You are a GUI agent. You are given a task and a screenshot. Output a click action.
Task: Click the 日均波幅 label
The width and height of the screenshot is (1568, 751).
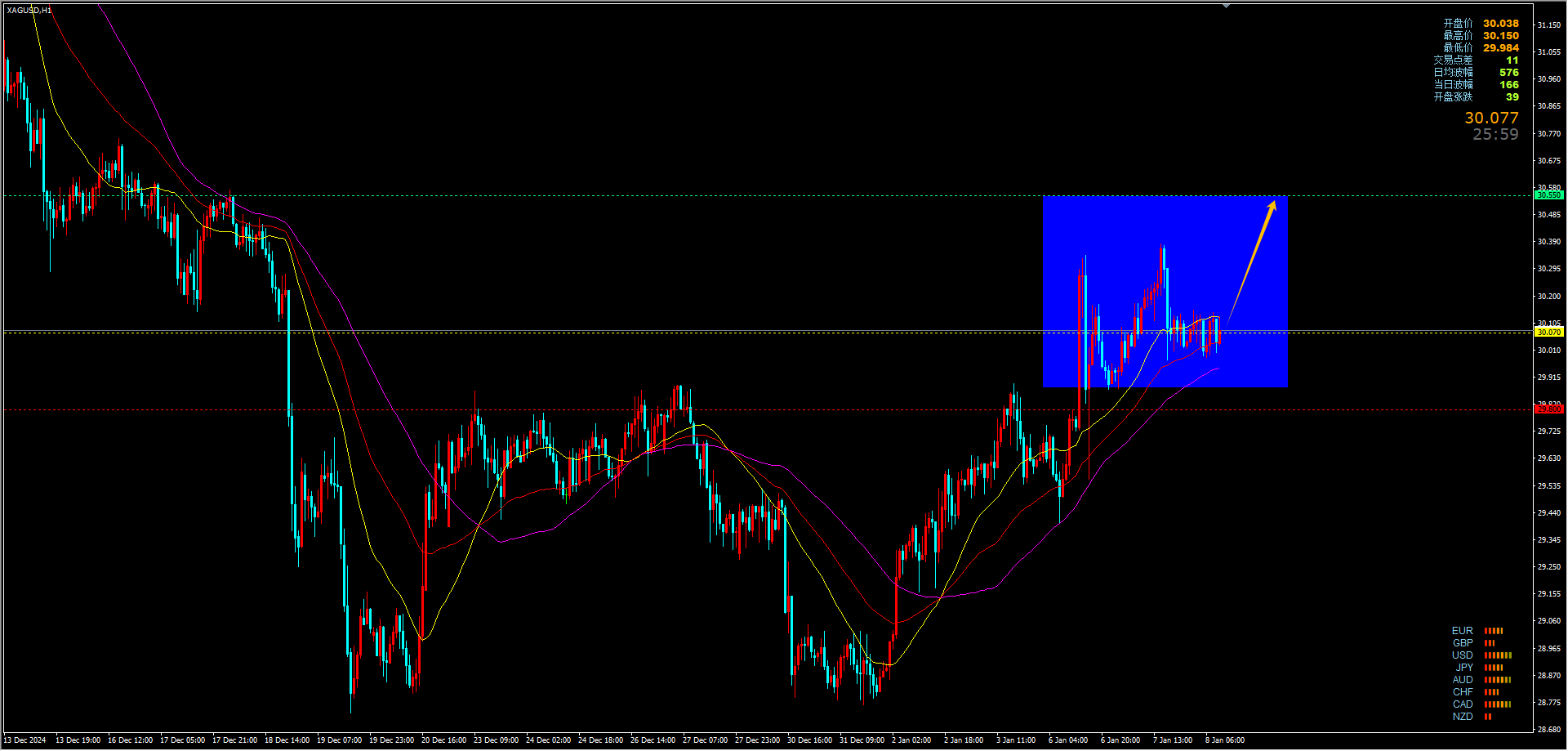tap(1453, 73)
